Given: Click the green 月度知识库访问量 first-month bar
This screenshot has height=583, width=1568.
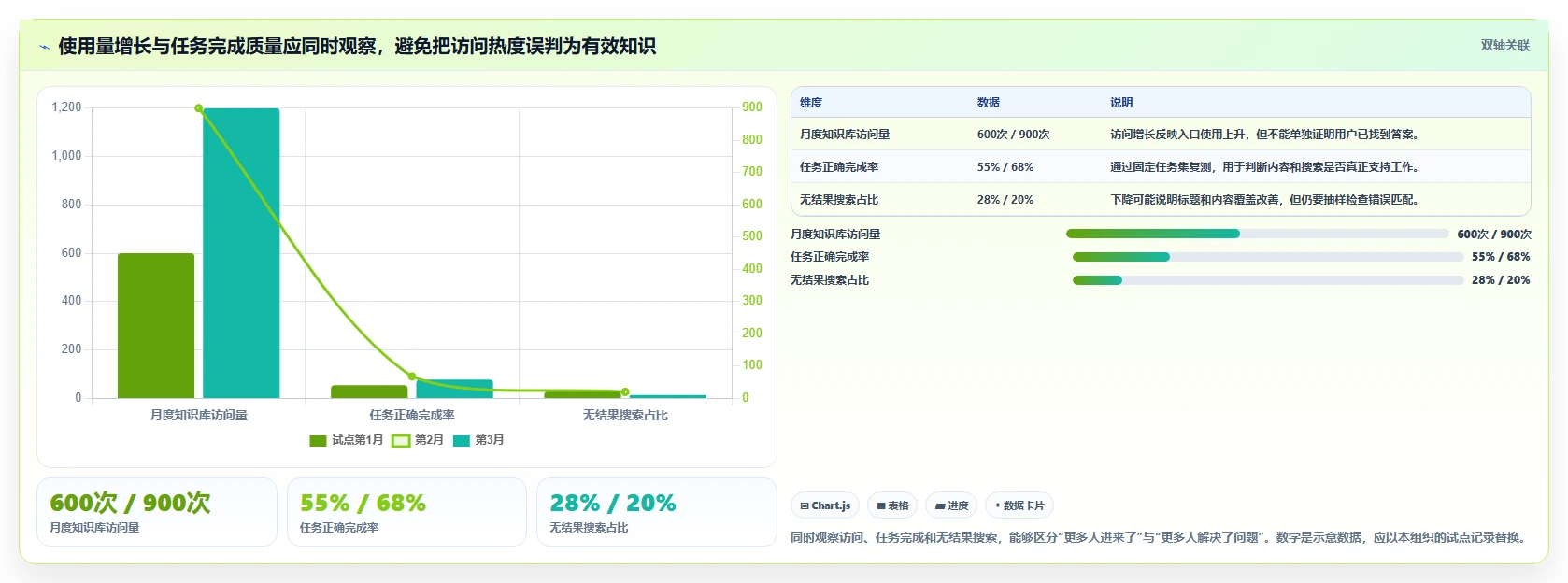Looking at the screenshot, I should coord(156,325).
